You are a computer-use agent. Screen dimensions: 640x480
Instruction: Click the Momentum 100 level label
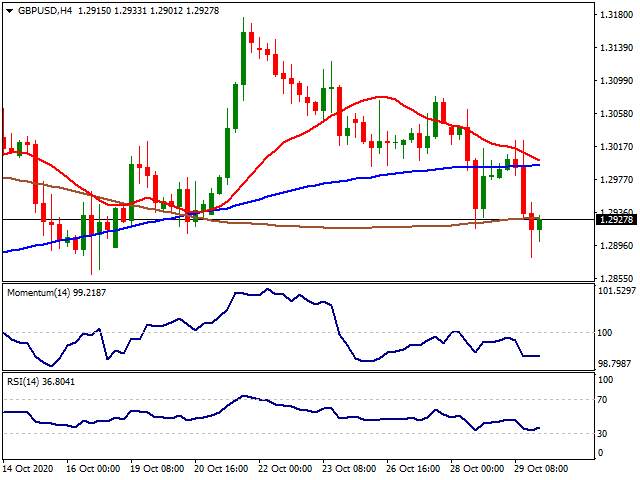(x=604, y=333)
